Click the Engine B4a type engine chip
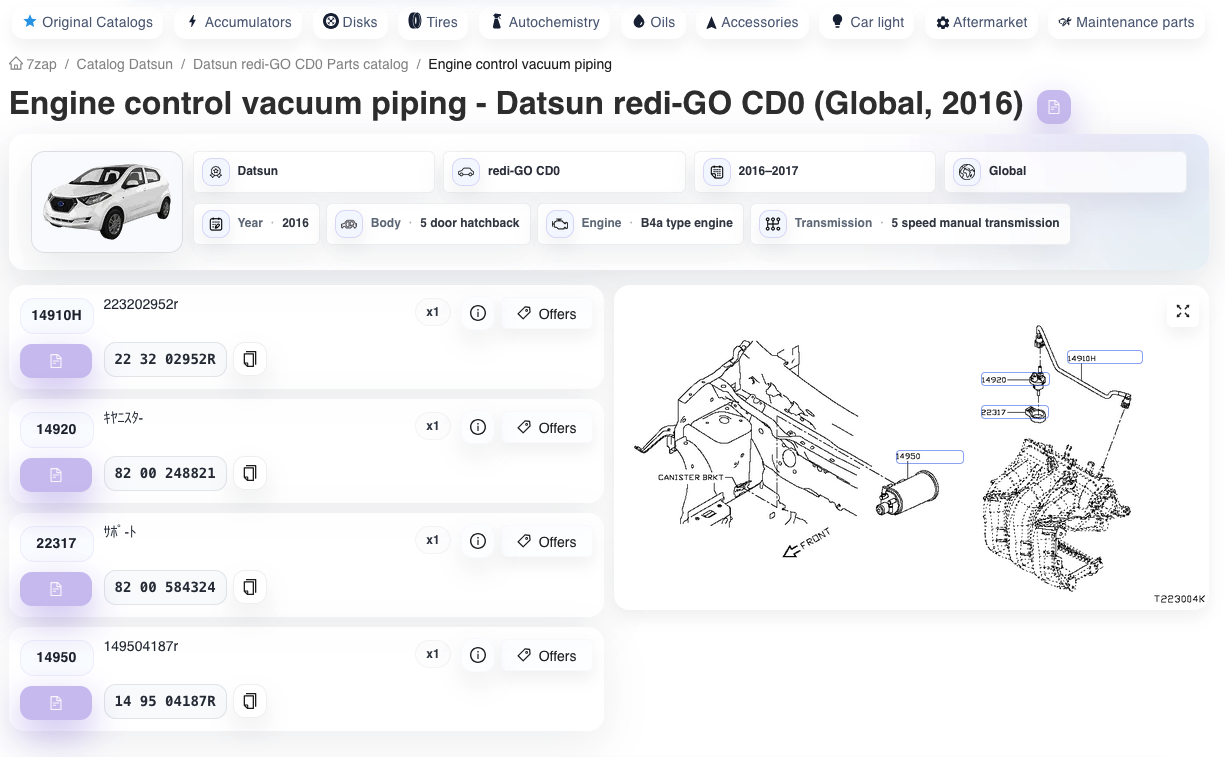 [640, 223]
